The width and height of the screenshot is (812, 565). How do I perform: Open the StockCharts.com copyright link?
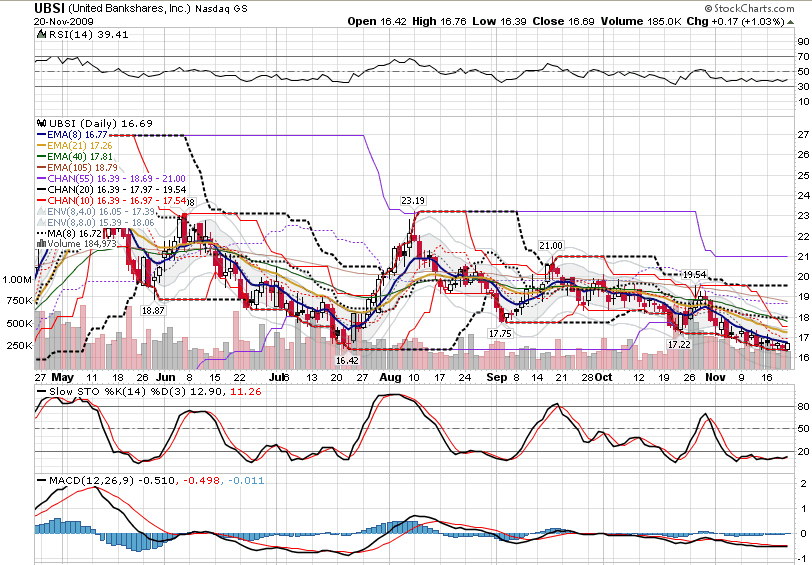point(749,8)
